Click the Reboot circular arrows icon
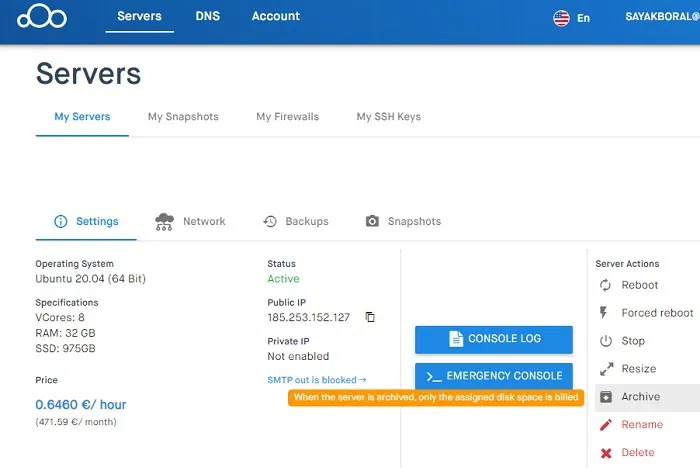This screenshot has width=700, height=474. [x=605, y=285]
